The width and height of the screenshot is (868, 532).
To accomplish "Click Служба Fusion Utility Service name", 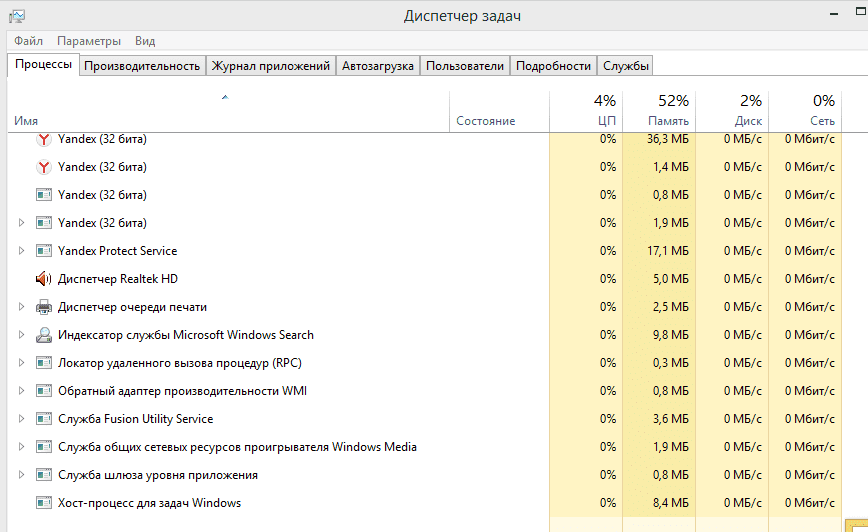I will tap(136, 419).
